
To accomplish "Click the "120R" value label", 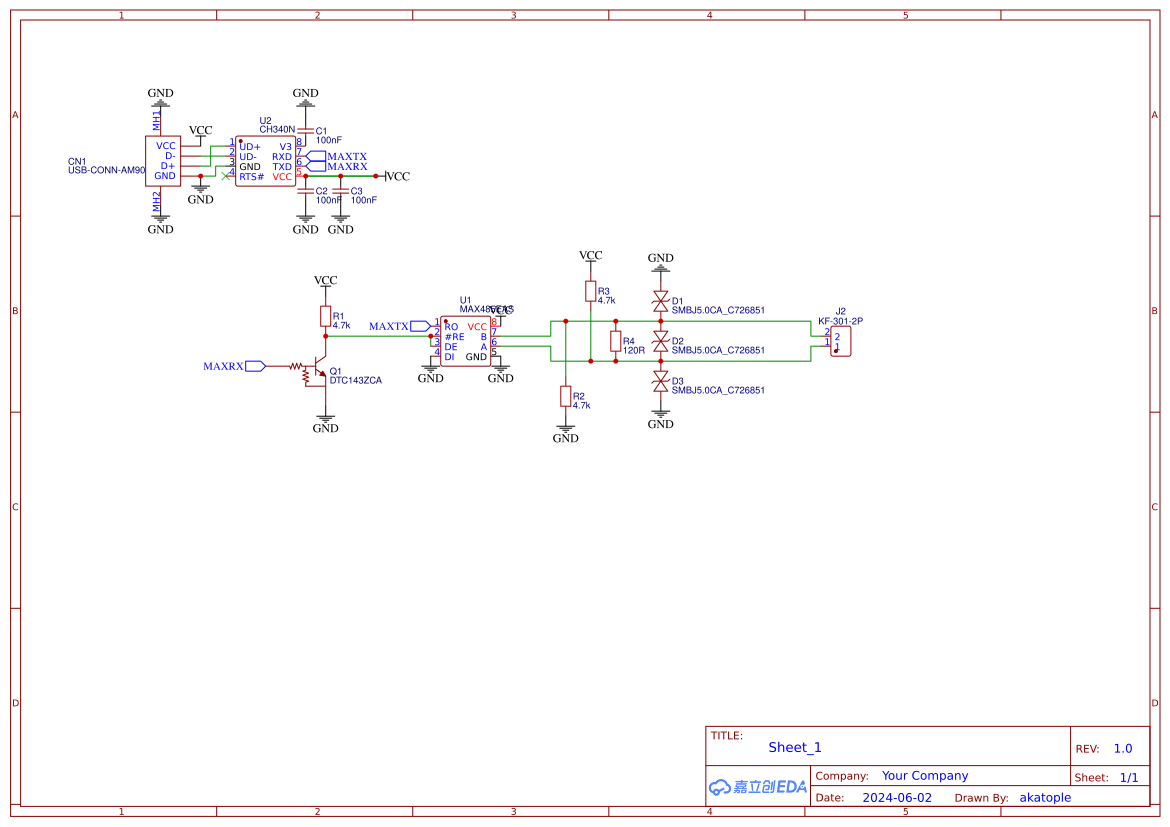I will pyautogui.click(x=634, y=350).
